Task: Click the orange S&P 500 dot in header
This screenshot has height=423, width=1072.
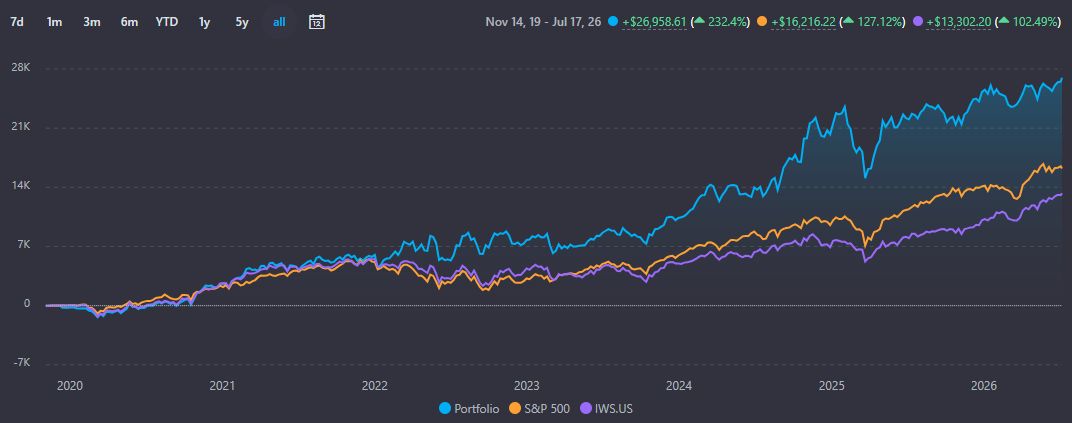Action: 762,22
